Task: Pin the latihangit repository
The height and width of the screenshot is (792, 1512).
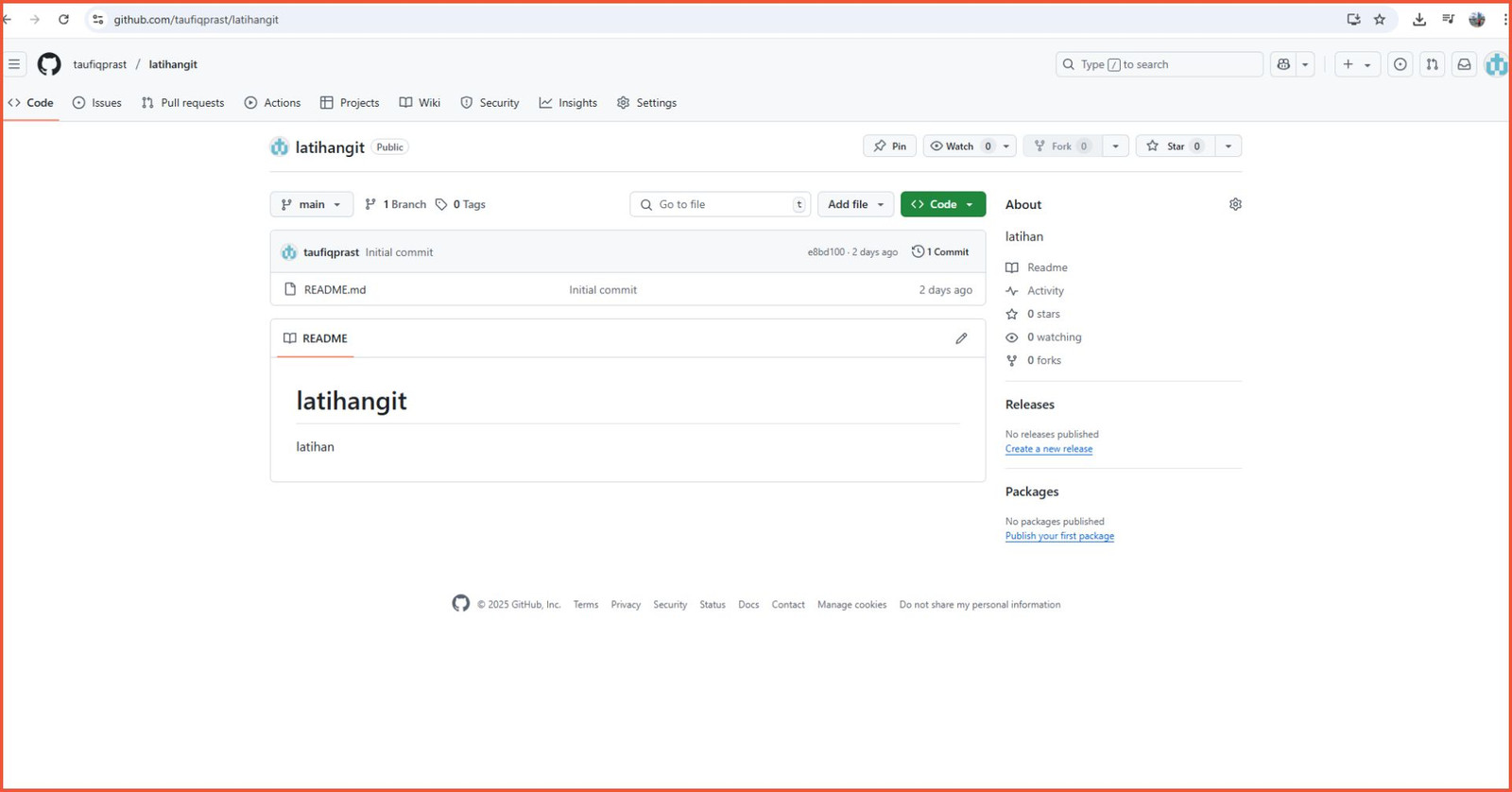Action: click(889, 146)
